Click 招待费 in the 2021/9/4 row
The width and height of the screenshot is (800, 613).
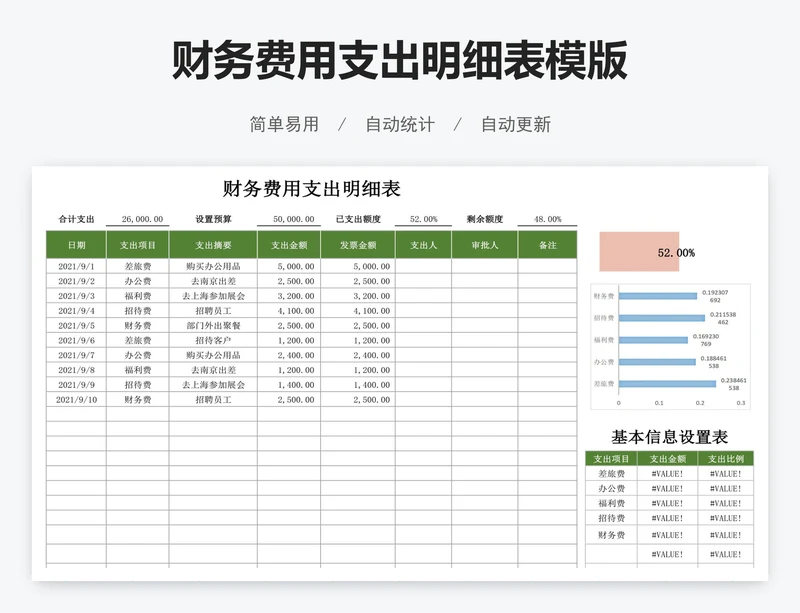[x=138, y=311]
